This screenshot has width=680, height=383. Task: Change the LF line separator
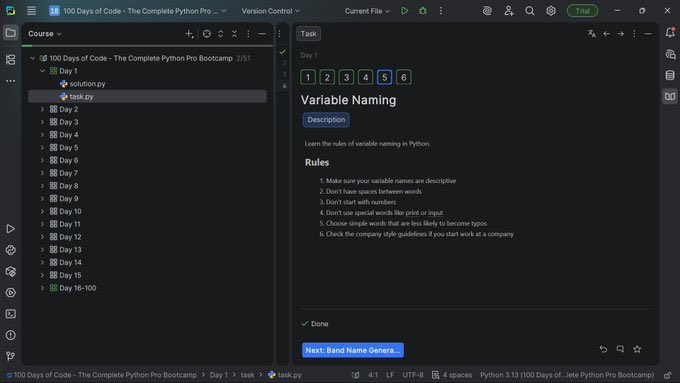coord(390,375)
